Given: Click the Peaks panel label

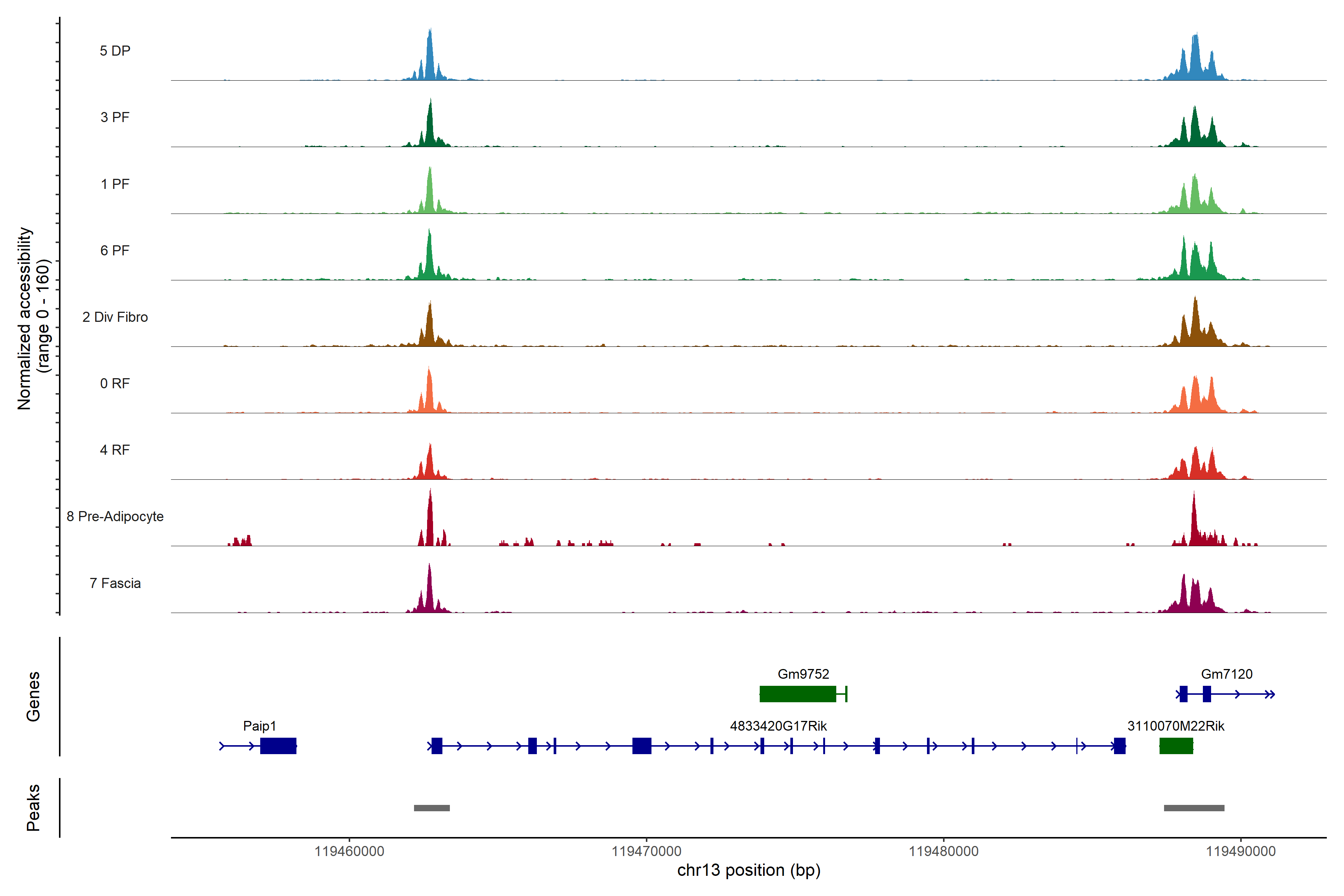Looking at the screenshot, I should tap(33, 808).
